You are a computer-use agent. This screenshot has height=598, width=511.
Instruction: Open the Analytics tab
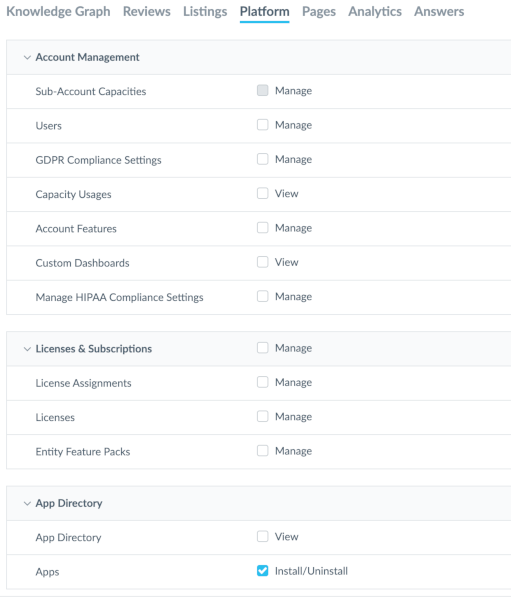375,11
